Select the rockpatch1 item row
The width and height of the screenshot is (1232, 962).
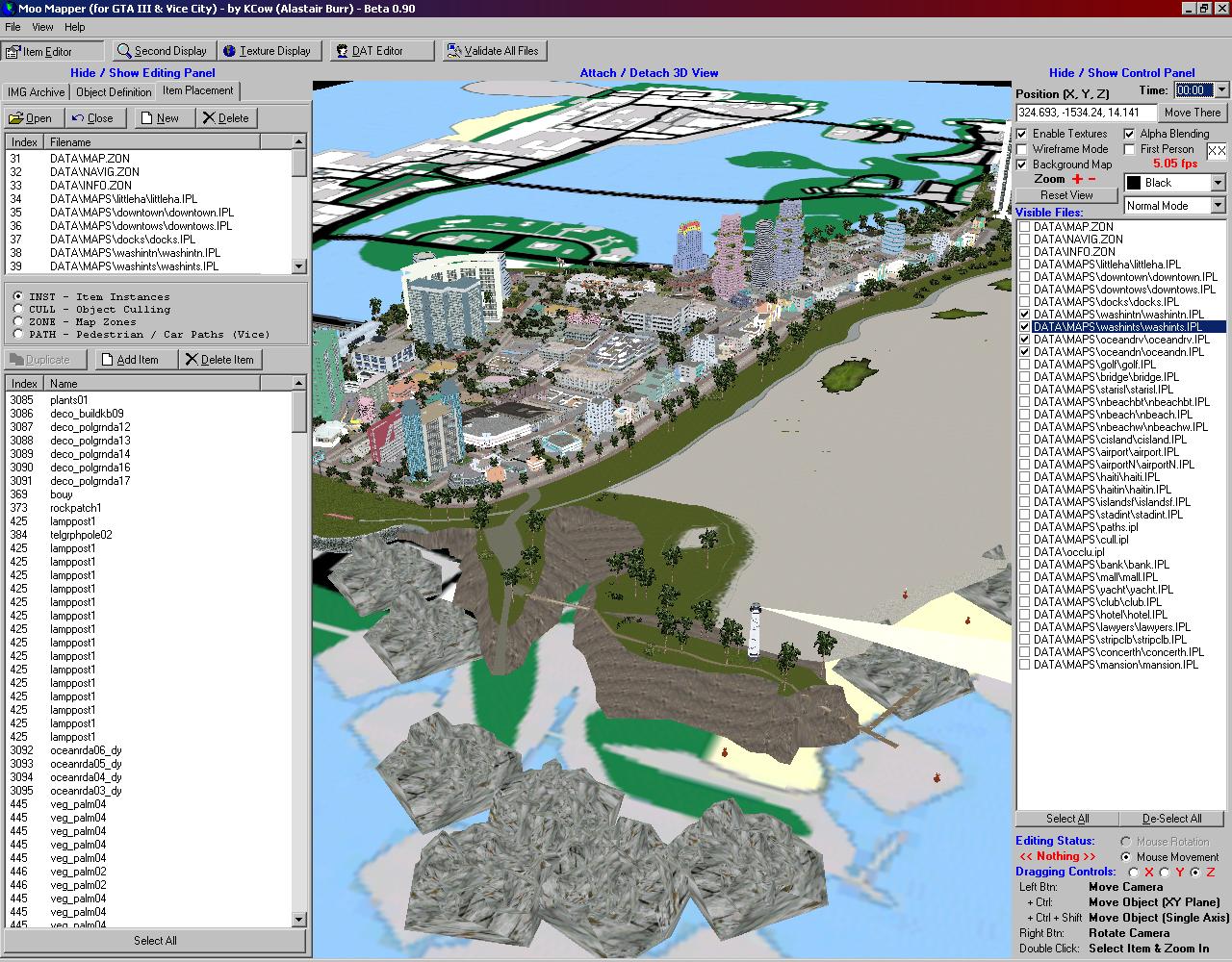click(149, 508)
